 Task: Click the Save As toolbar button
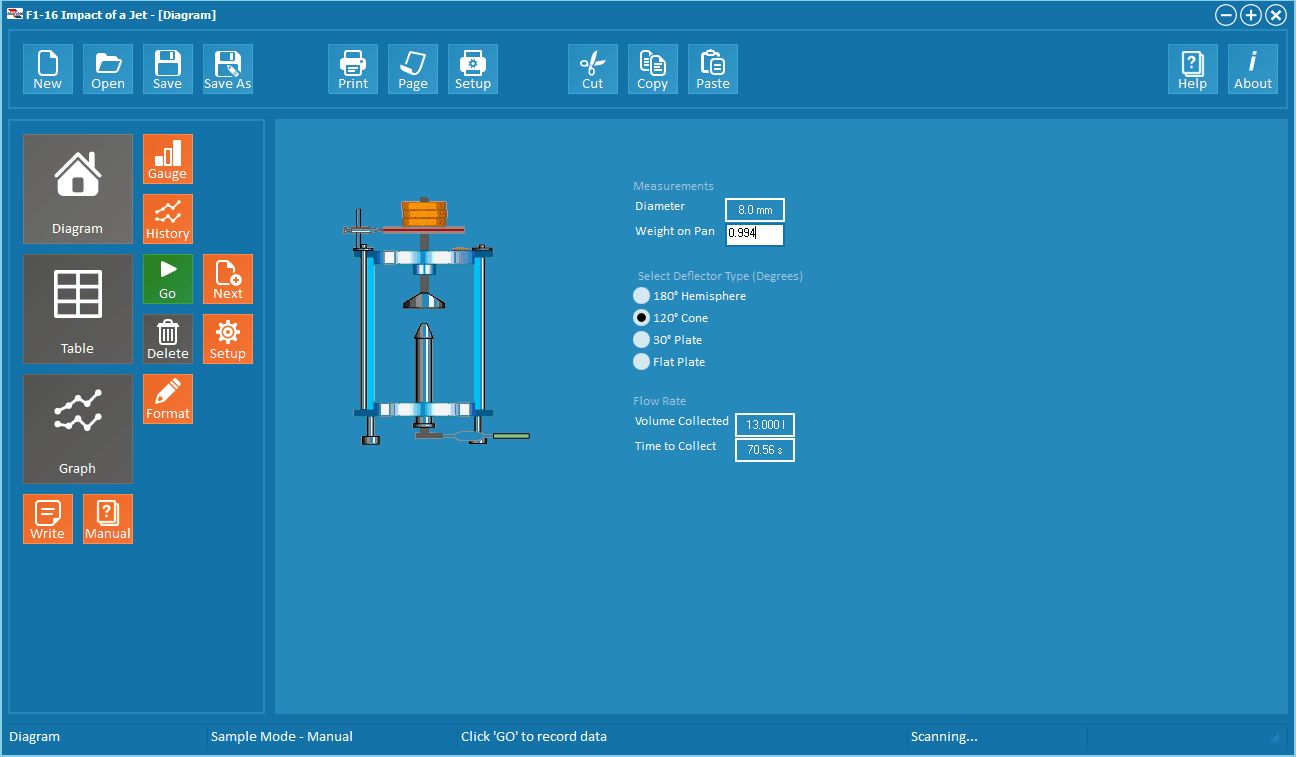pos(228,69)
